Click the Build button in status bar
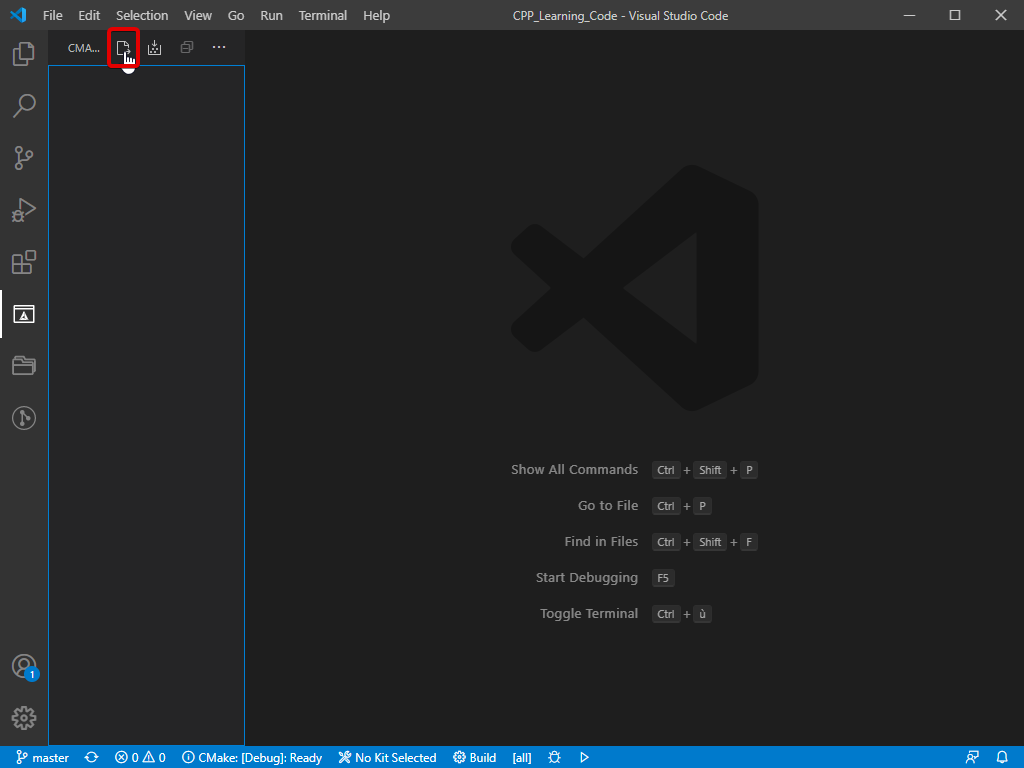 [475, 758]
